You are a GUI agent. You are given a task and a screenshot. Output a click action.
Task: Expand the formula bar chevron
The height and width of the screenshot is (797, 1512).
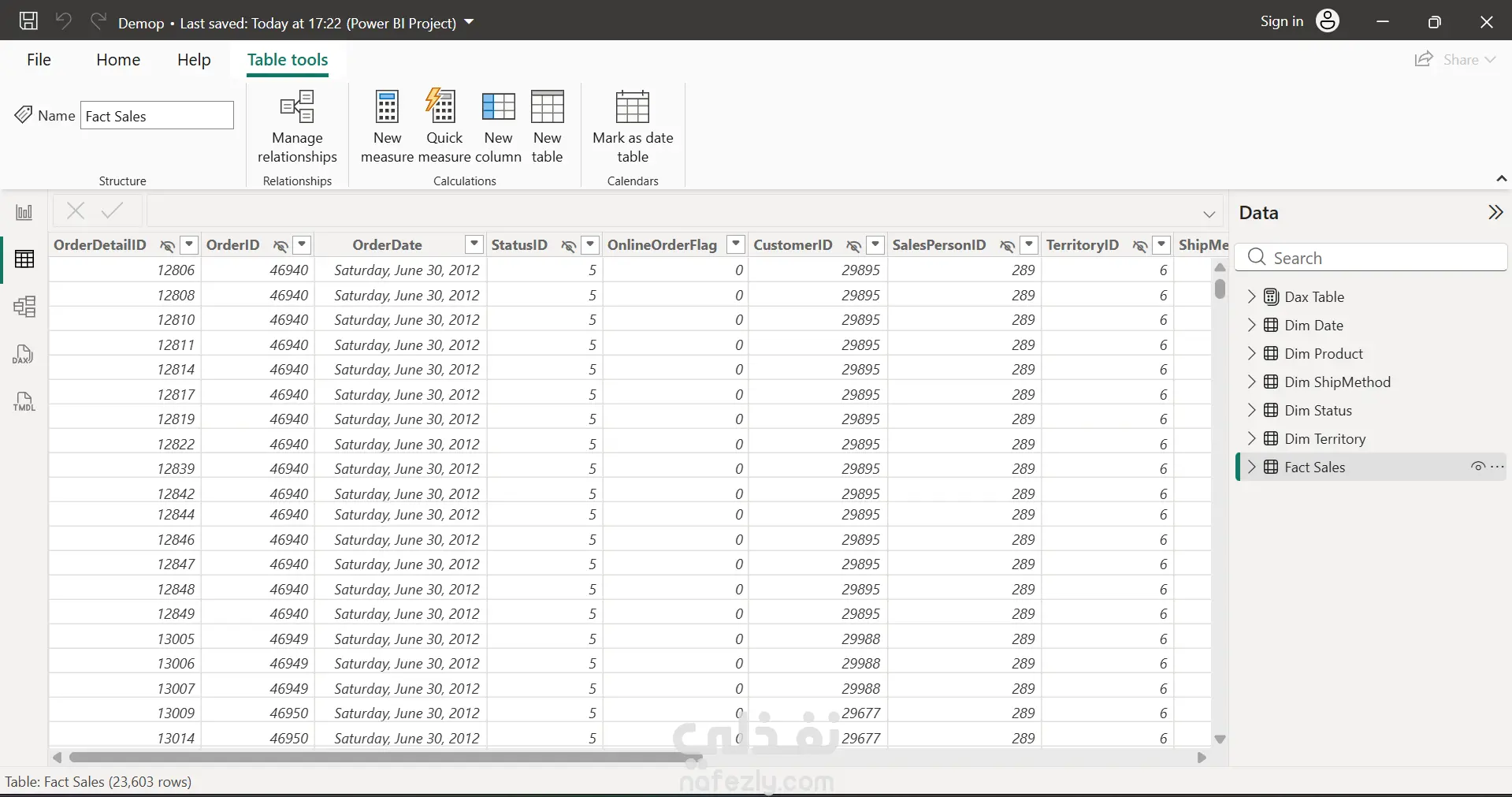(1209, 214)
